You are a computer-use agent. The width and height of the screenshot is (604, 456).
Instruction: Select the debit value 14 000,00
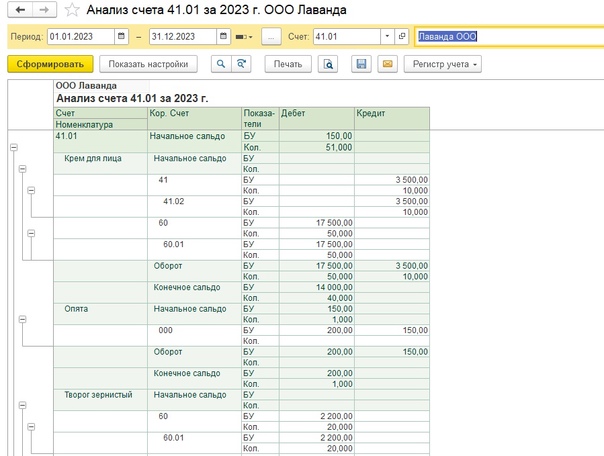(317, 287)
